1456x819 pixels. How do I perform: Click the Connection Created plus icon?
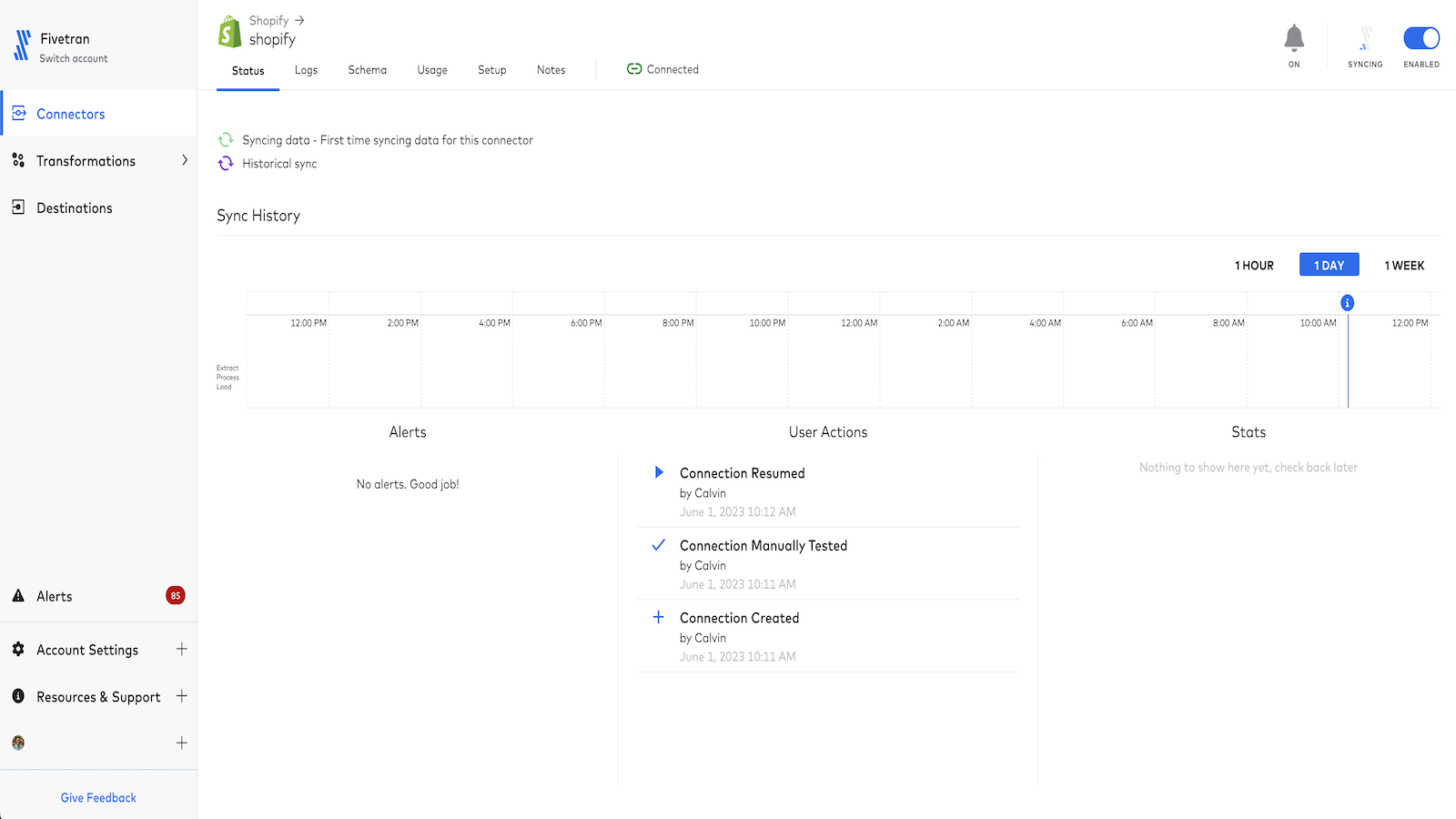(x=659, y=617)
